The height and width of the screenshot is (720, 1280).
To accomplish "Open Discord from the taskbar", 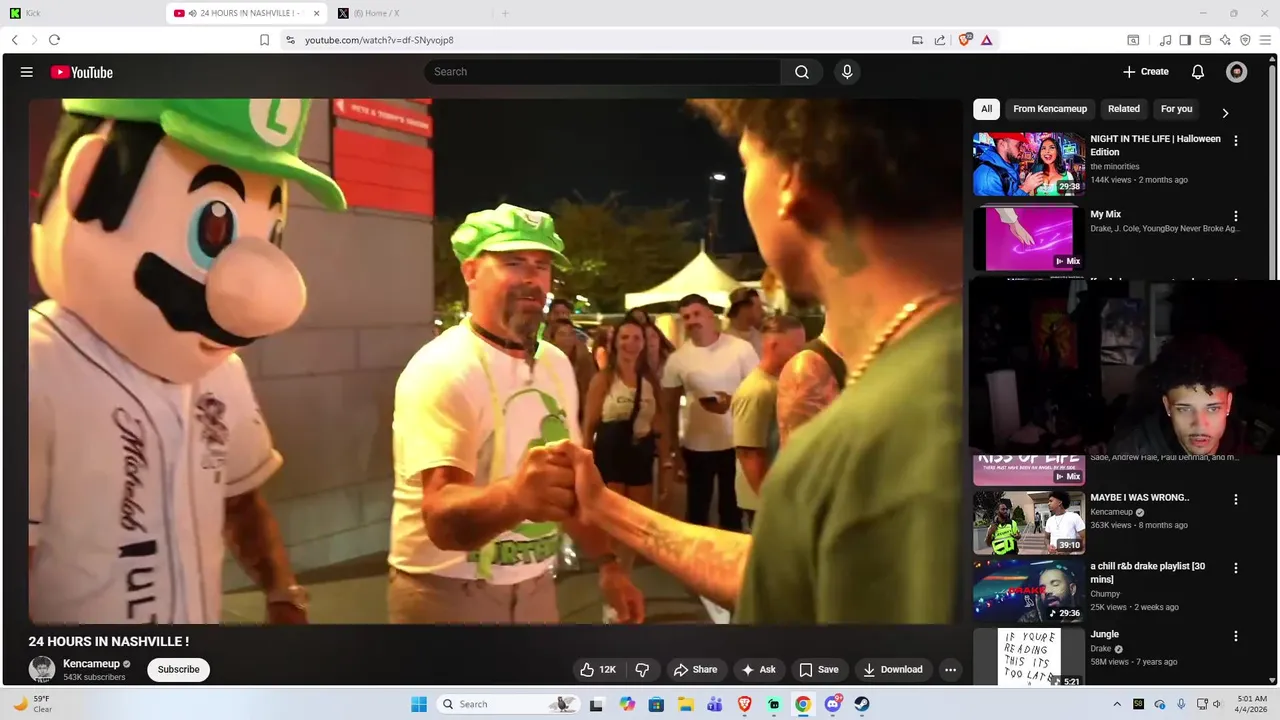I will pos(833,704).
